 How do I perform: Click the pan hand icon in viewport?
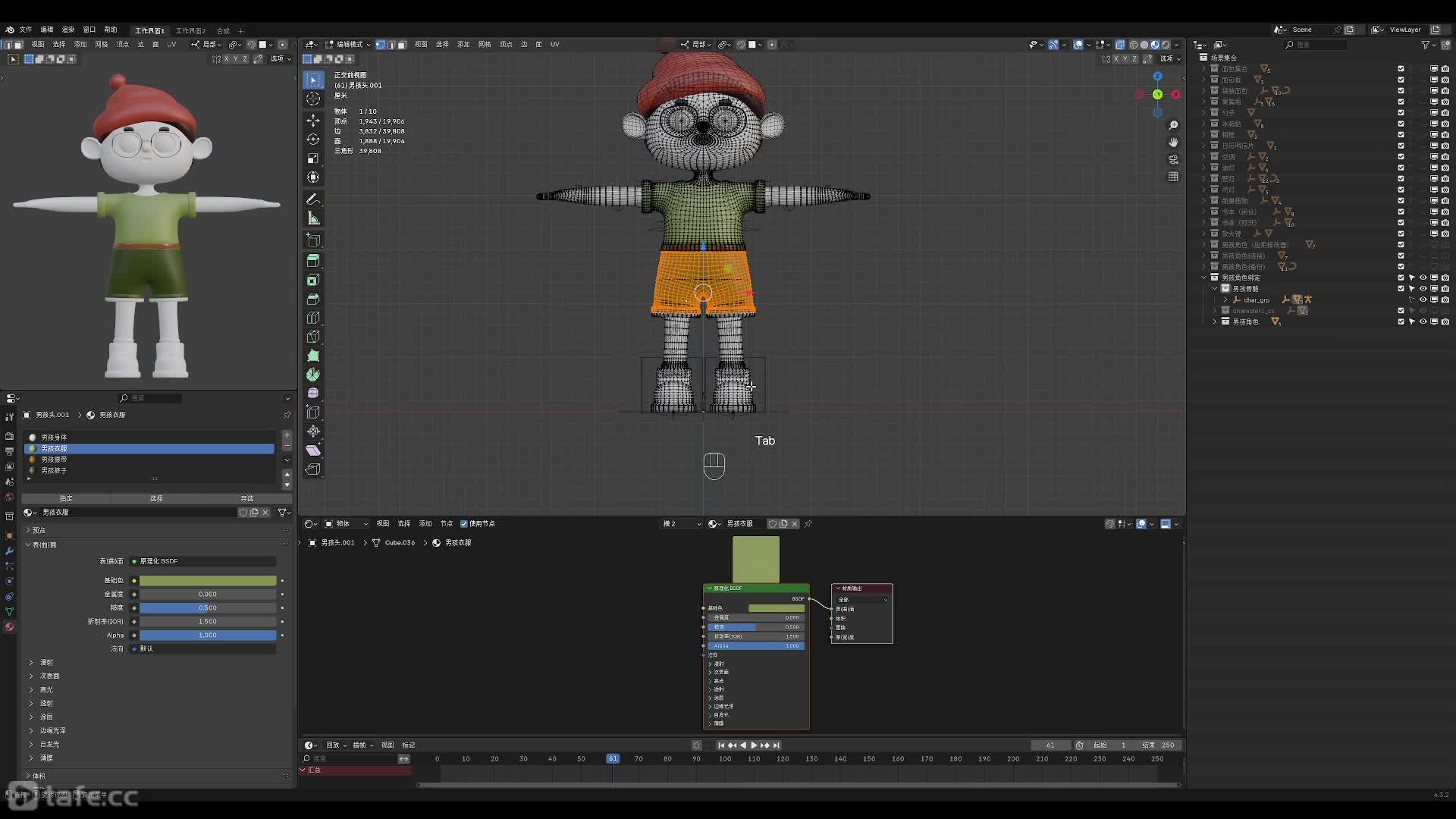(1173, 142)
